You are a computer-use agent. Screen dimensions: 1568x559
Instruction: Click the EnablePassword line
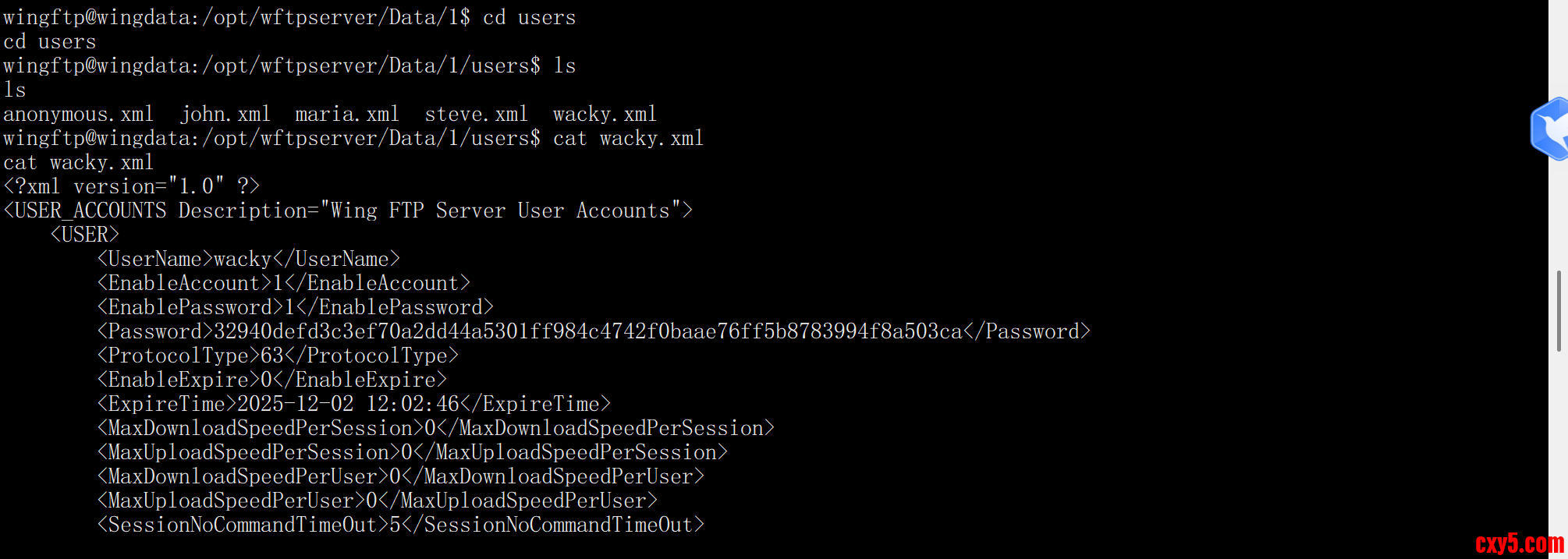[296, 308]
